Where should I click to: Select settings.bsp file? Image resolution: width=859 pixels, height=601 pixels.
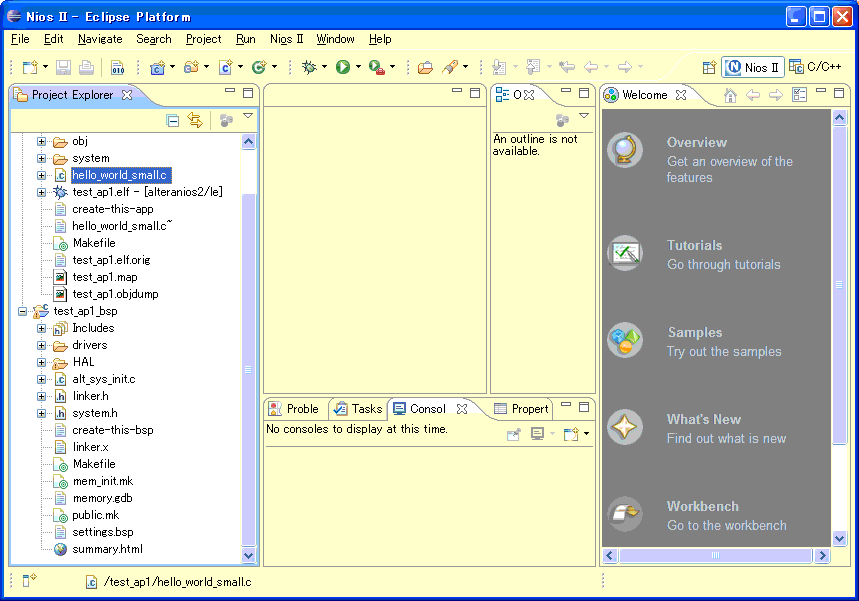click(103, 532)
